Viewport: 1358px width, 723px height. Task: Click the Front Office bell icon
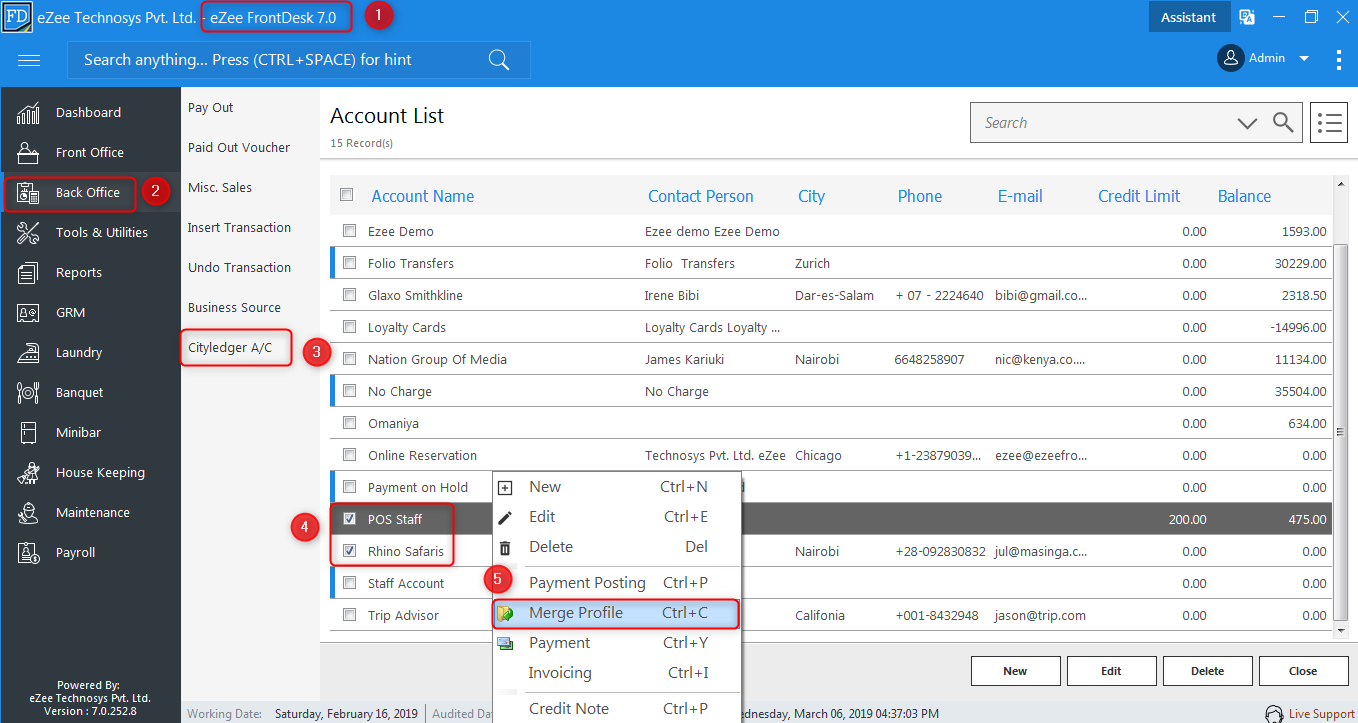[x=28, y=153]
